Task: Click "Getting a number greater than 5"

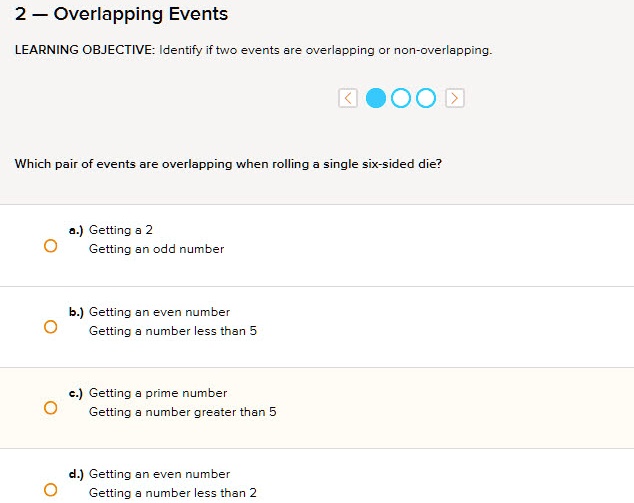Action: [x=182, y=412]
